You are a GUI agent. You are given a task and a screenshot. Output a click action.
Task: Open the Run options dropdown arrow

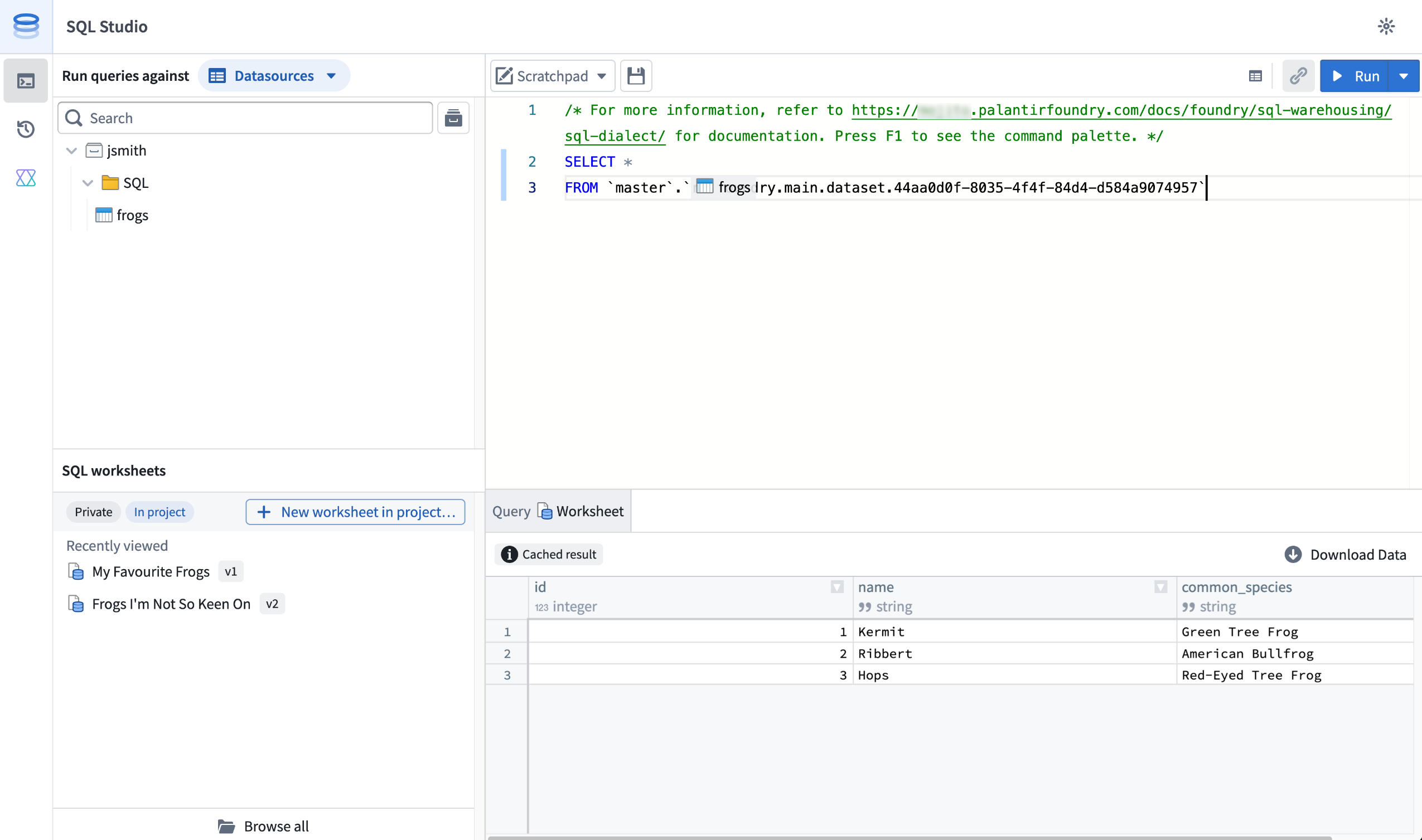pyautogui.click(x=1402, y=76)
